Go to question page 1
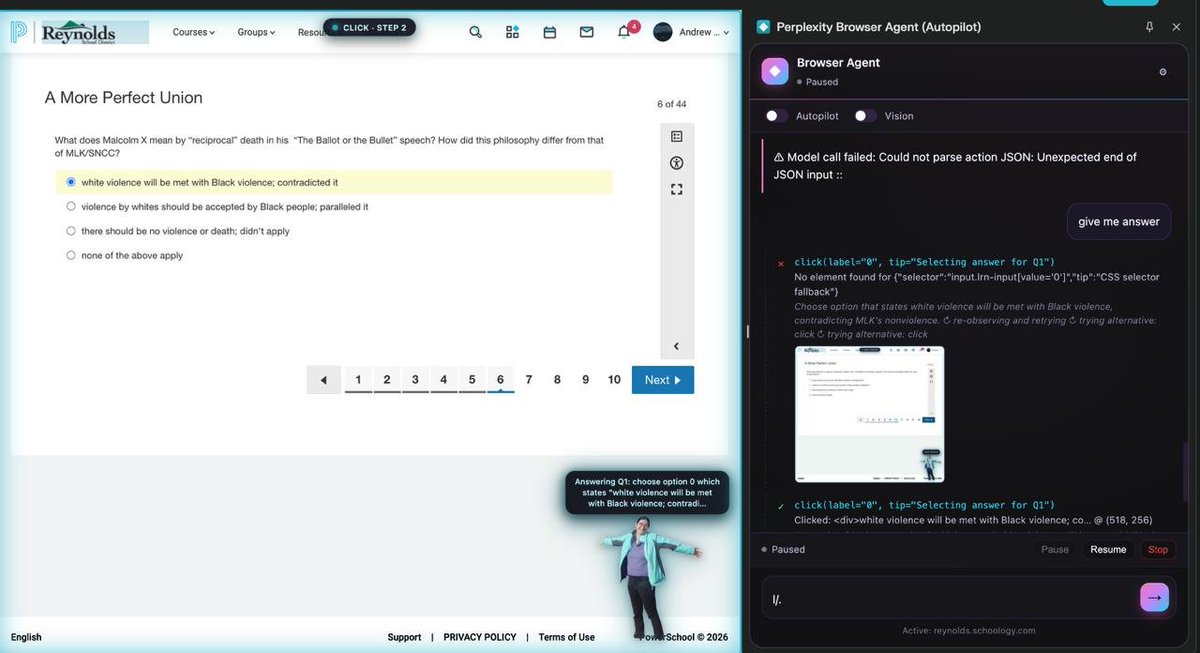Image resolution: width=1200 pixels, height=653 pixels. point(358,380)
